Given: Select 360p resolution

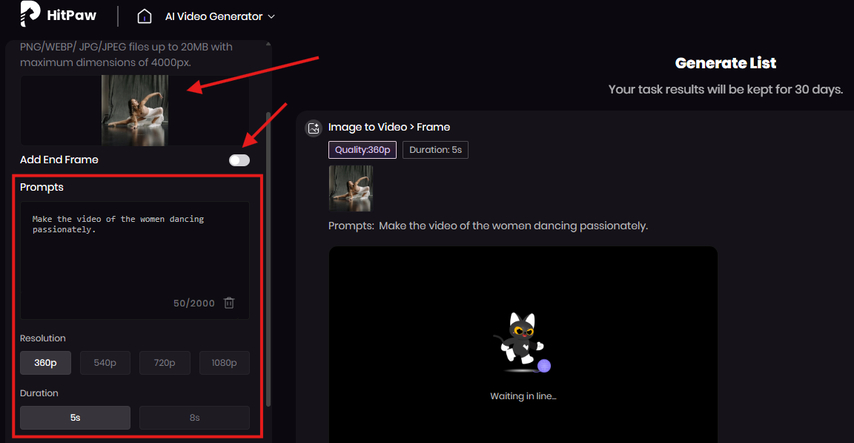Looking at the screenshot, I should [45, 363].
